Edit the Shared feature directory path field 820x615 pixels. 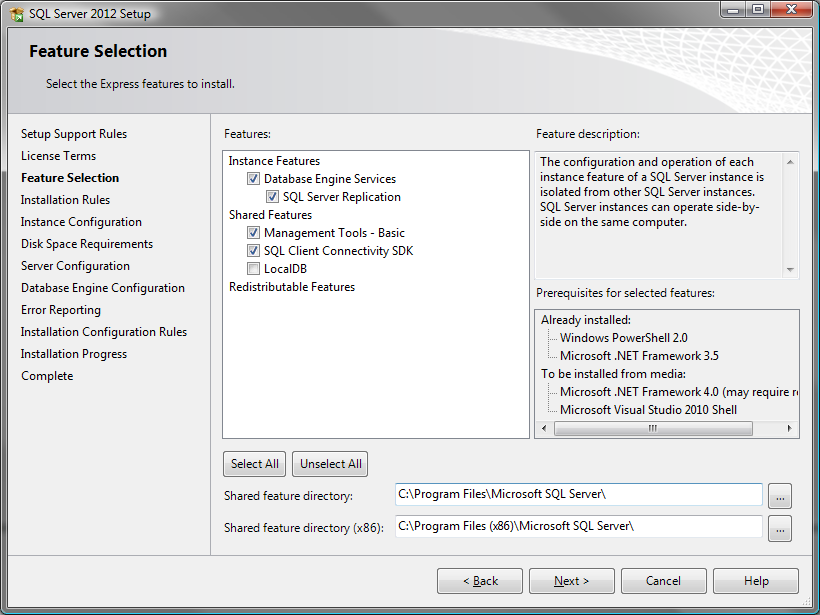click(578, 495)
